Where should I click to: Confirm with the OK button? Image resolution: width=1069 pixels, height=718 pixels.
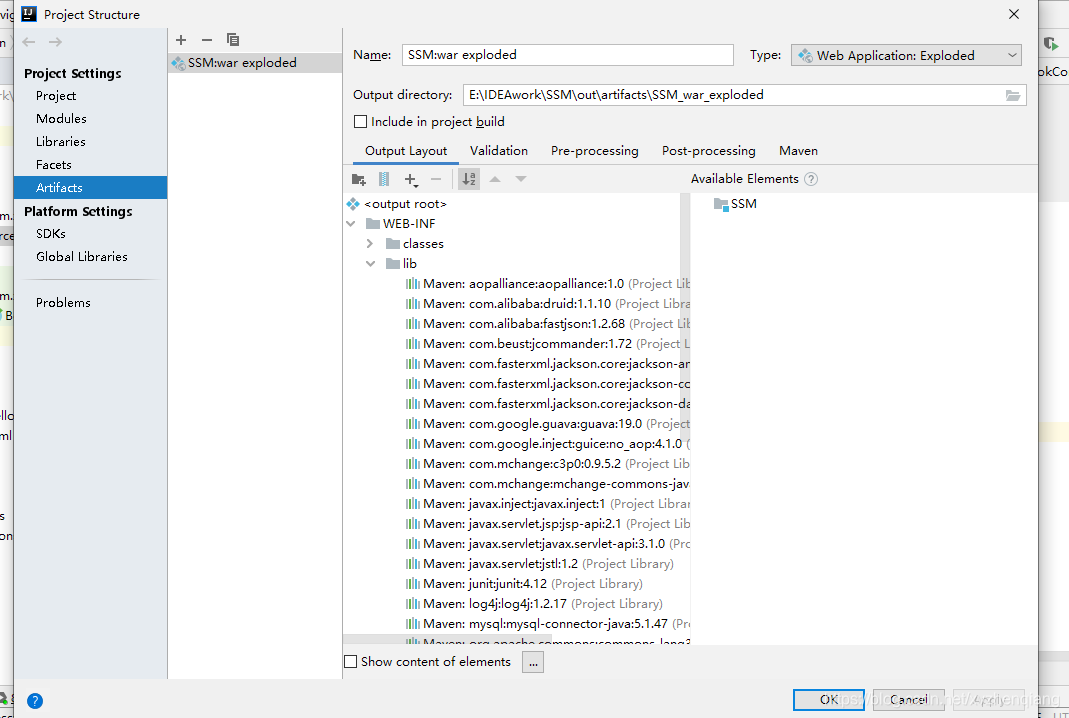tap(828, 700)
